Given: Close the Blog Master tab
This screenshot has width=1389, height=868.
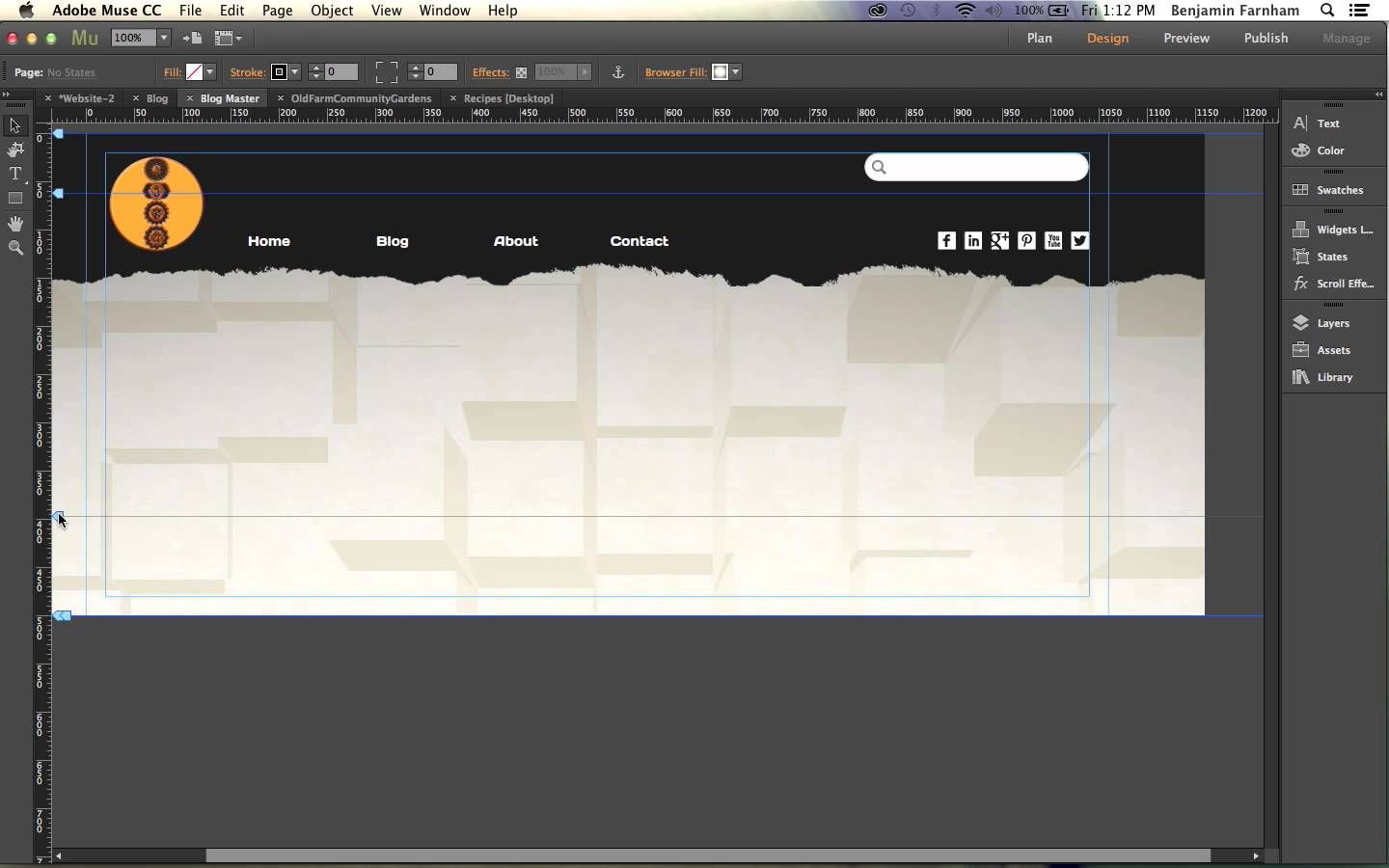Looking at the screenshot, I should [190, 98].
